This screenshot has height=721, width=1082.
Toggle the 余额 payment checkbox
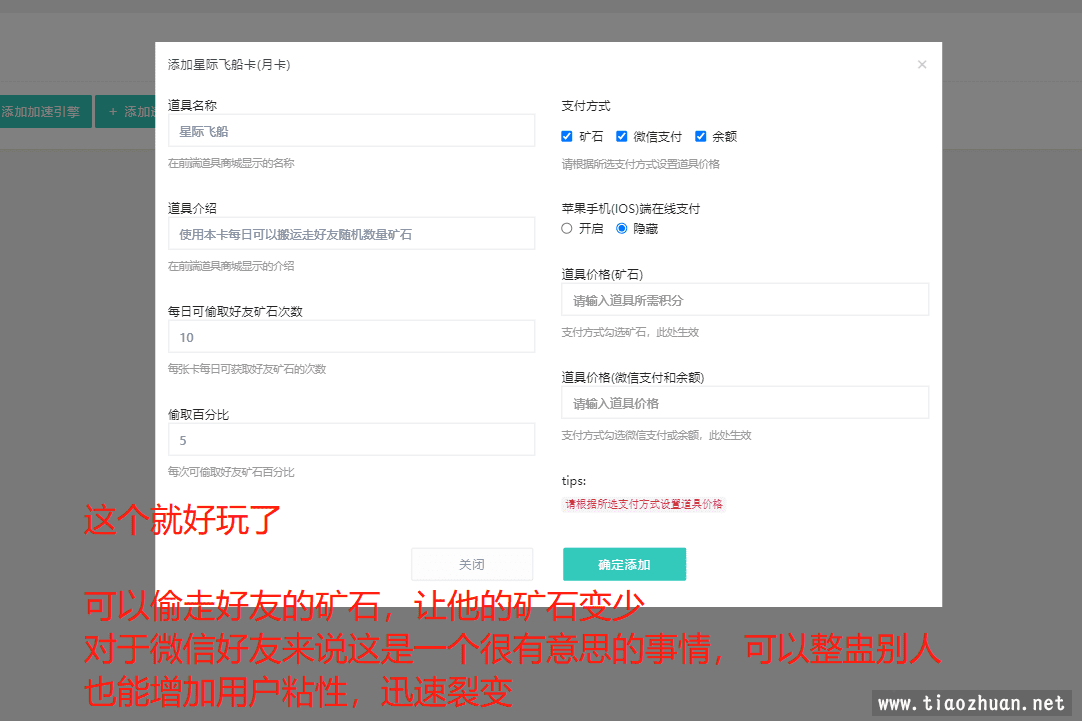tap(701, 136)
